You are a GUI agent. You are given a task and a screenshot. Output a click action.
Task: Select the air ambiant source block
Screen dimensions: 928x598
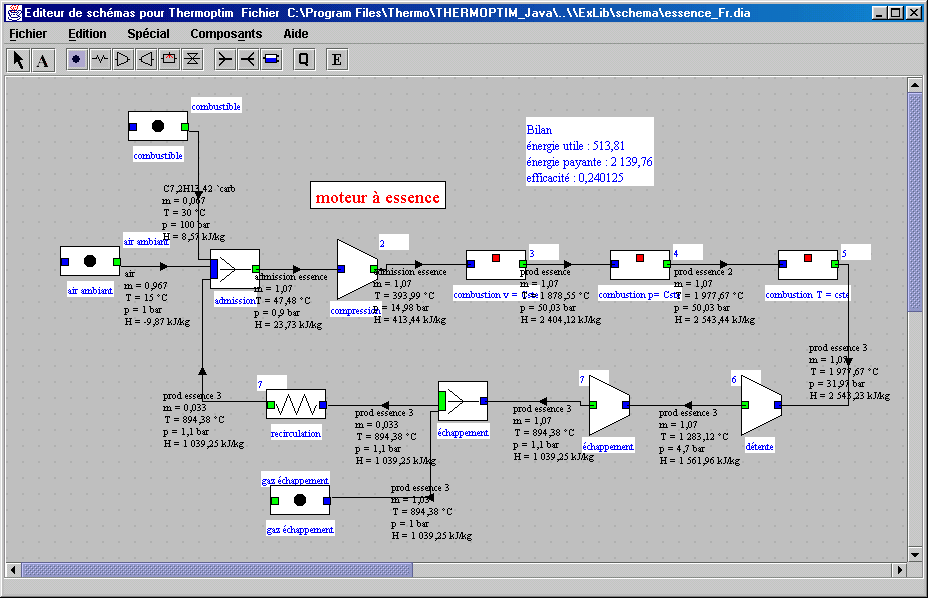pyautogui.click(x=90, y=261)
